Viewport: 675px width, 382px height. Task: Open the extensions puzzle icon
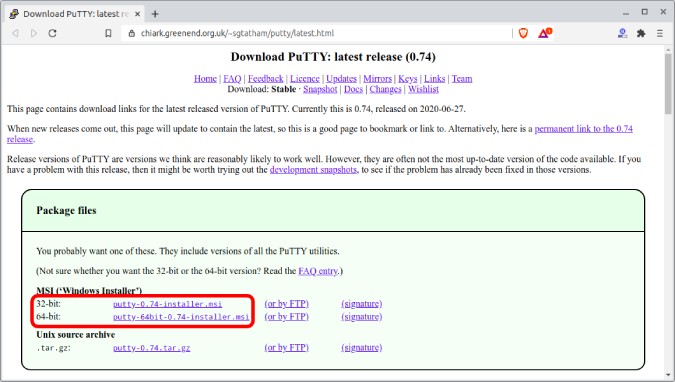(641, 33)
